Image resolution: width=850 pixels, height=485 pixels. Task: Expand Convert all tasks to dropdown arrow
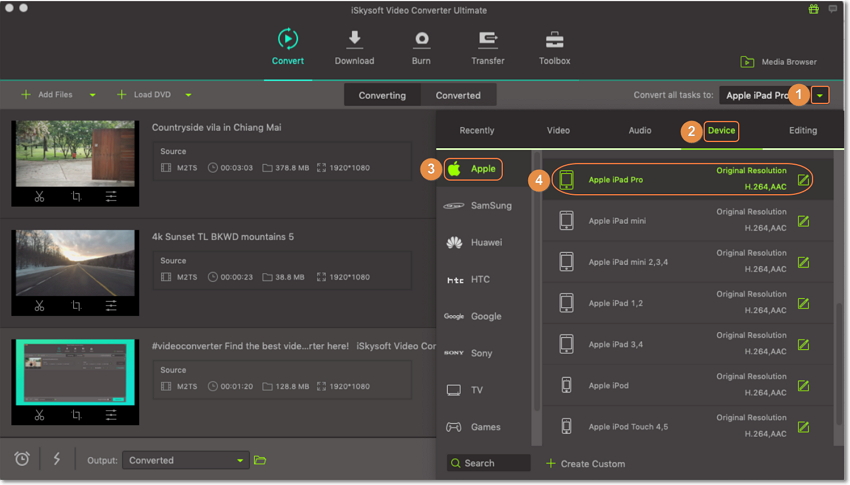820,95
